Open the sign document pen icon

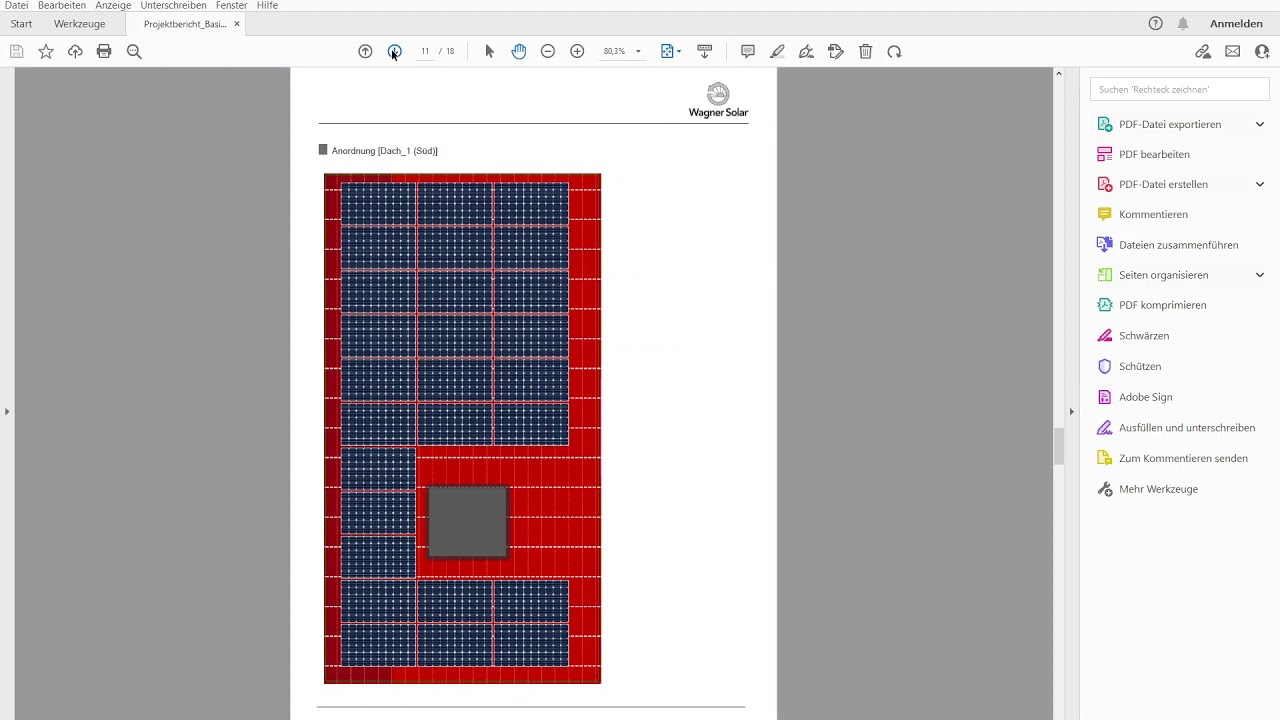[x=806, y=51]
